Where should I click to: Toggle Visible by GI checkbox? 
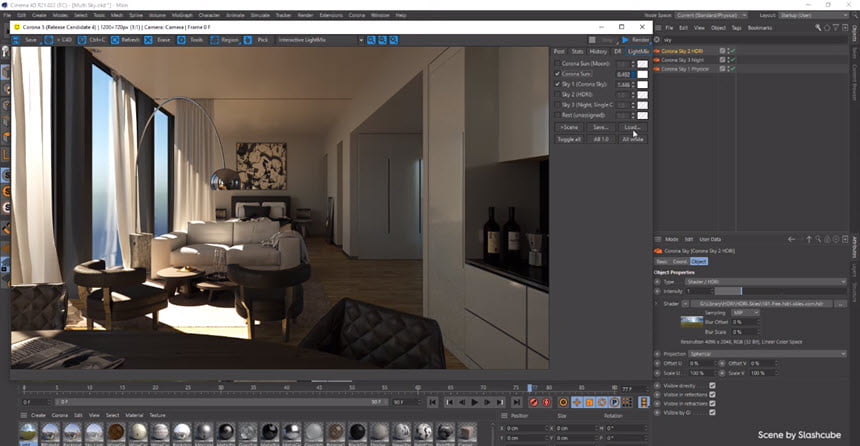coord(712,412)
